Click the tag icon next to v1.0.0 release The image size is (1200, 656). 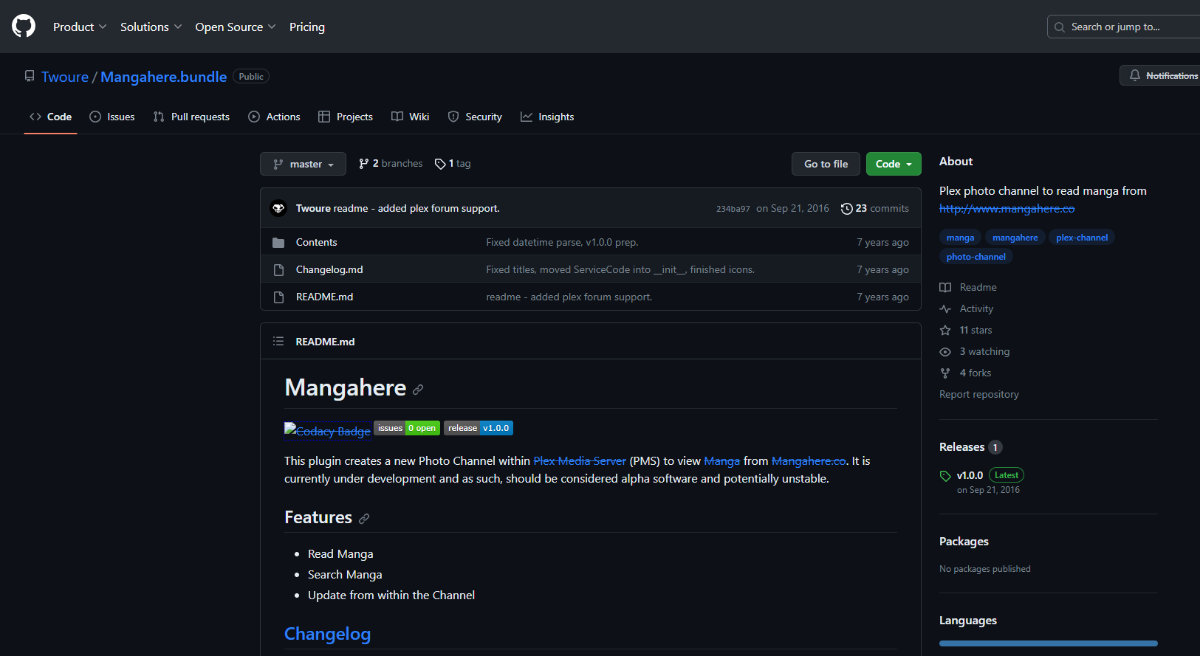[945, 476]
